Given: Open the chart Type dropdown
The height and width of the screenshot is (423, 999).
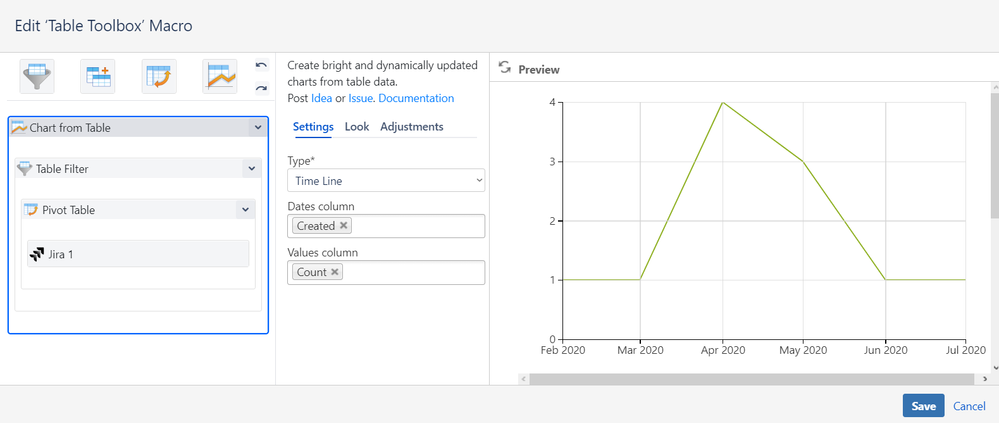Looking at the screenshot, I should pyautogui.click(x=386, y=181).
